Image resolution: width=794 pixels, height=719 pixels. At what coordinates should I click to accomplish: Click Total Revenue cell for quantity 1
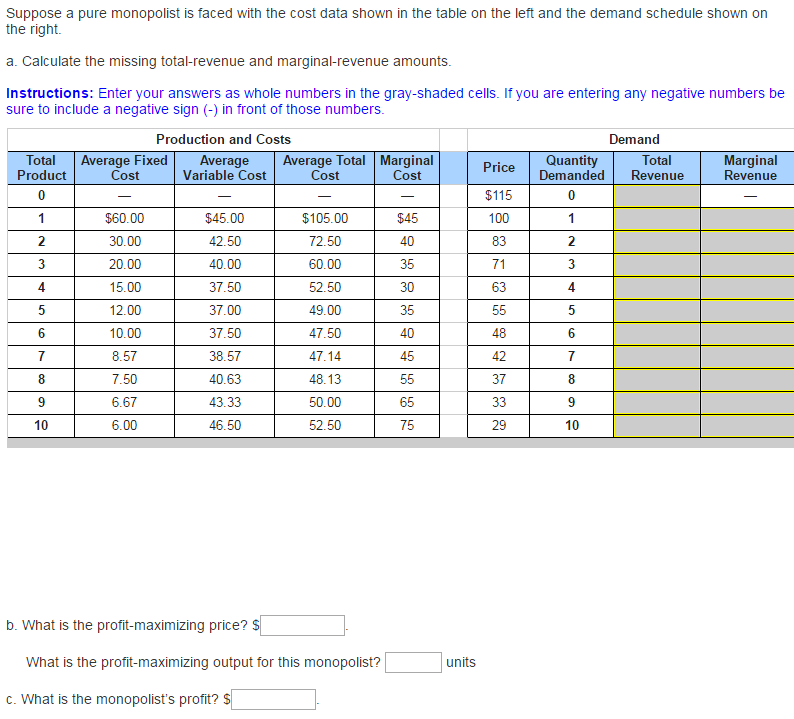point(657,219)
